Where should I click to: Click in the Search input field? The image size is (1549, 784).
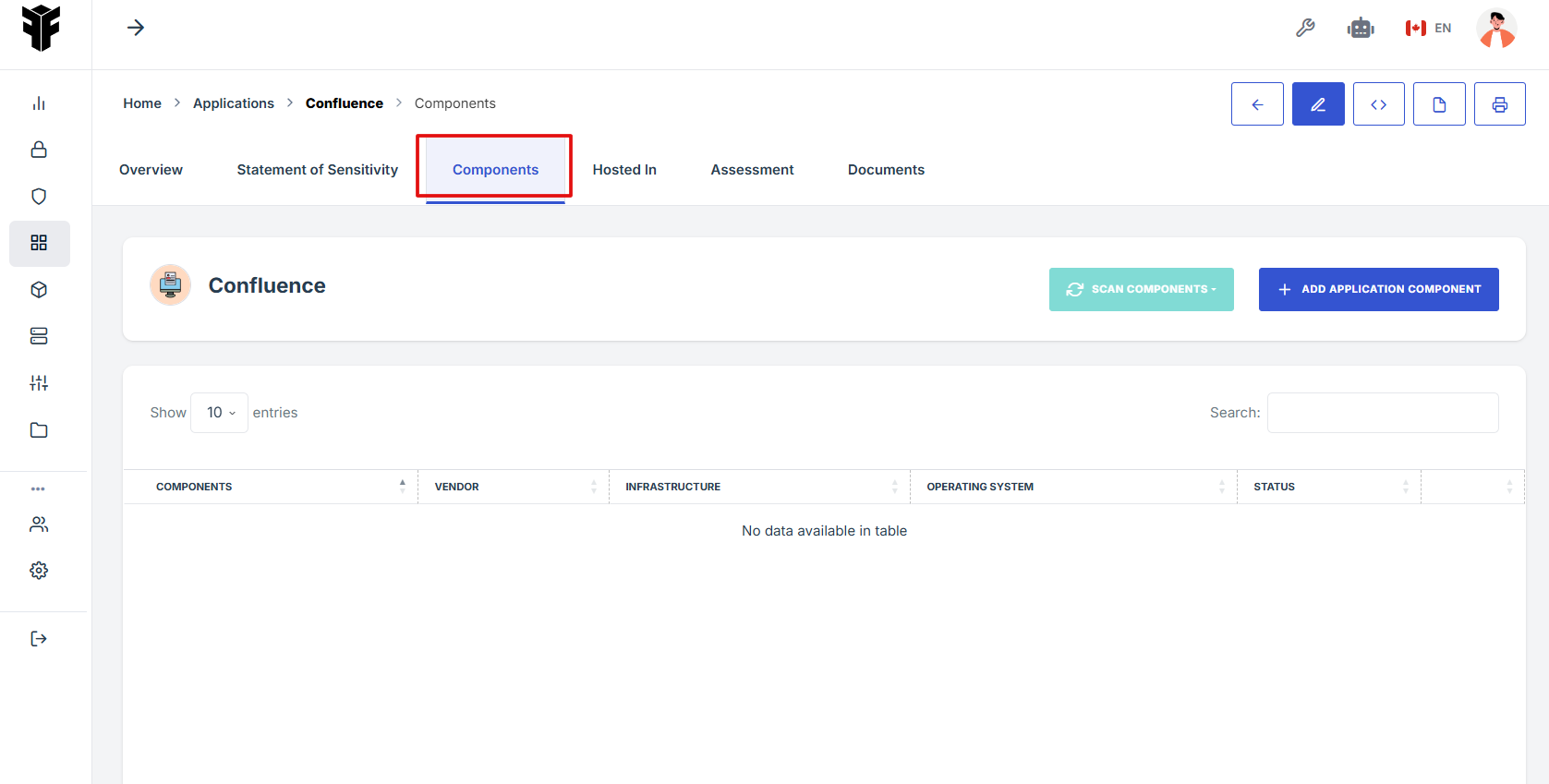[x=1382, y=413]
